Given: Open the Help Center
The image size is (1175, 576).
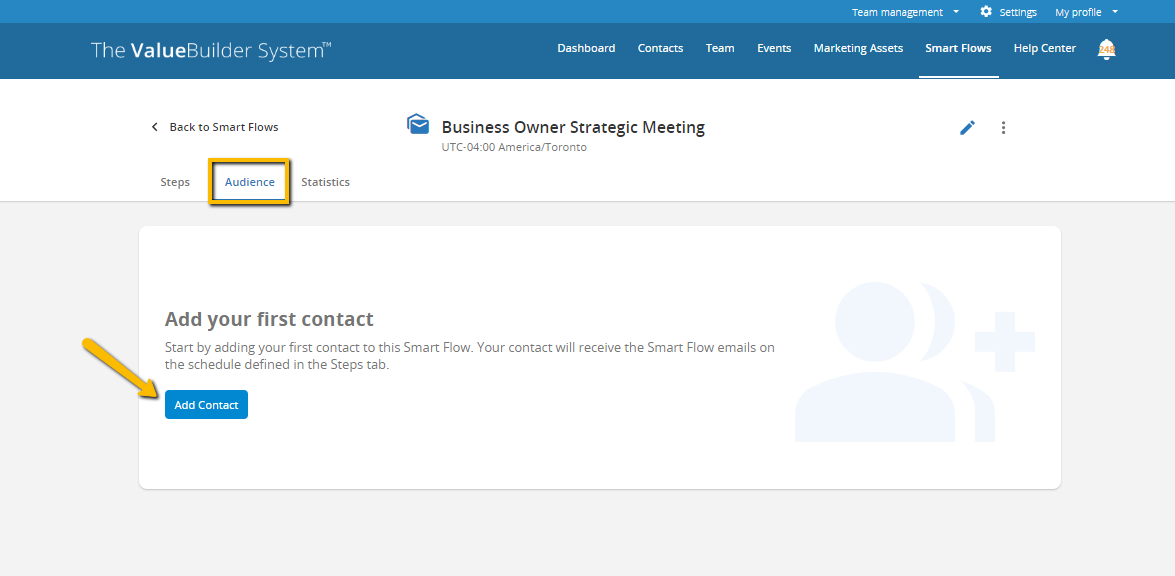Looking at the screenshot, I should [x=1044, y=48].
